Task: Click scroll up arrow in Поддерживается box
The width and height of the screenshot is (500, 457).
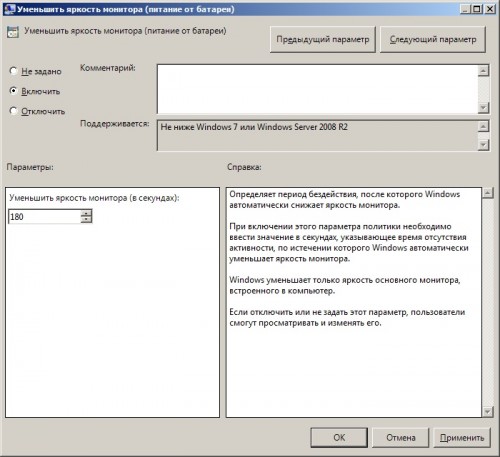Action: click(483, 126)
